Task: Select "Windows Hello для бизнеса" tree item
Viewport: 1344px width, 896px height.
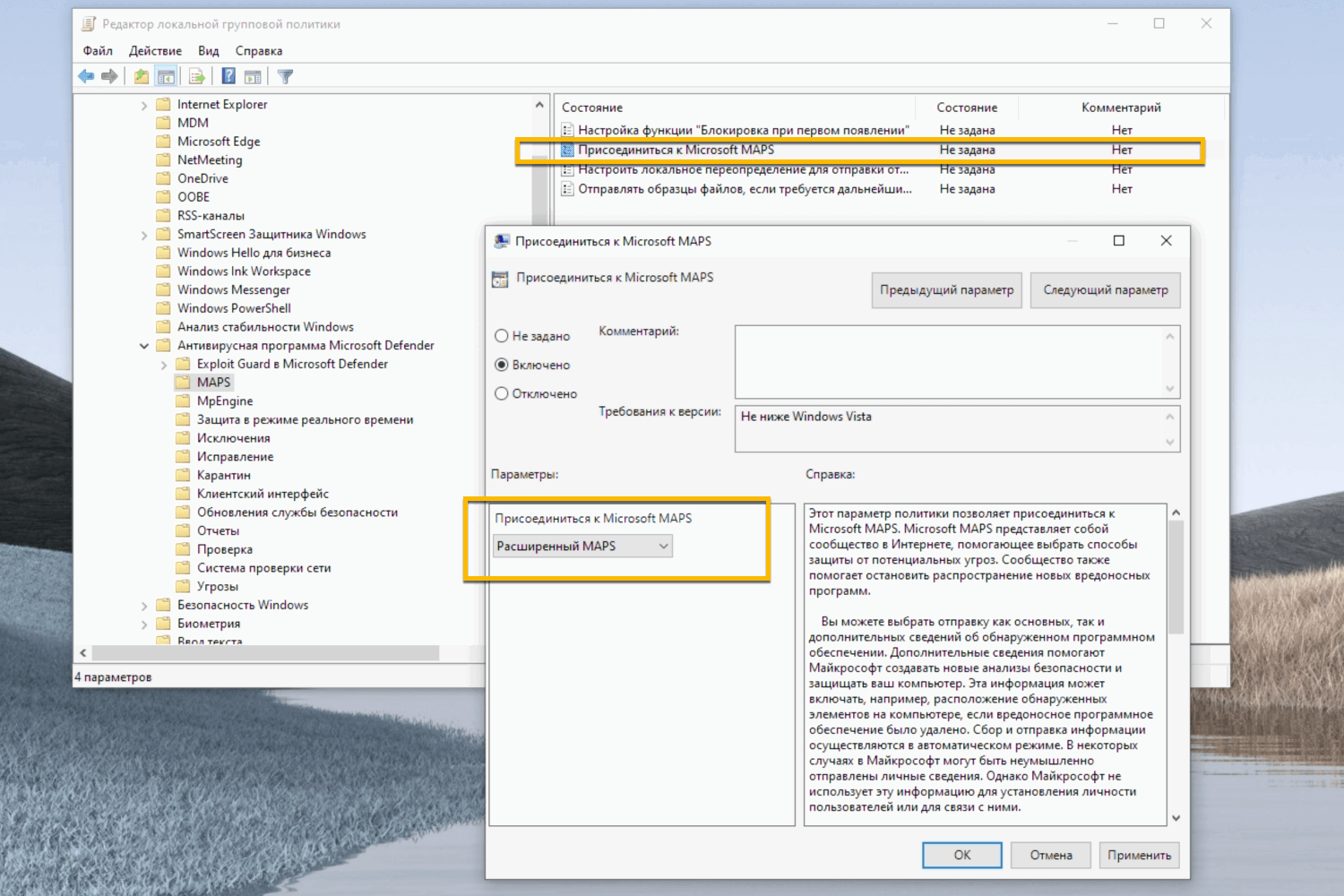Action: pyautogui.click(x=254, y=253)
